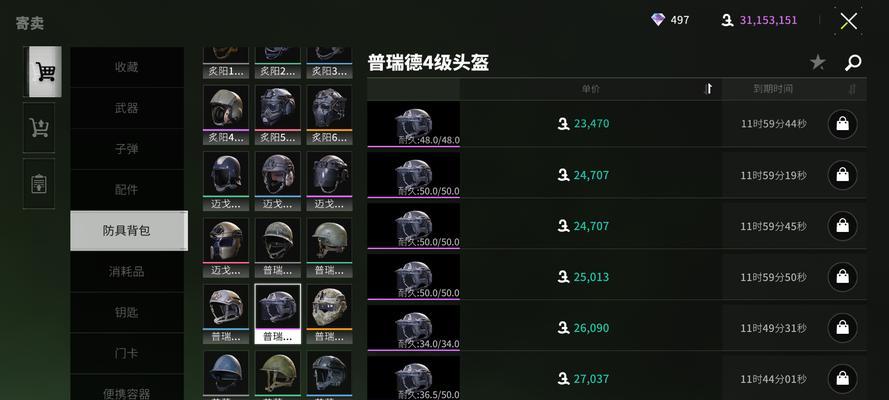
Task: Buy the helmet priced 23,470
Action: tap(843, 124)
